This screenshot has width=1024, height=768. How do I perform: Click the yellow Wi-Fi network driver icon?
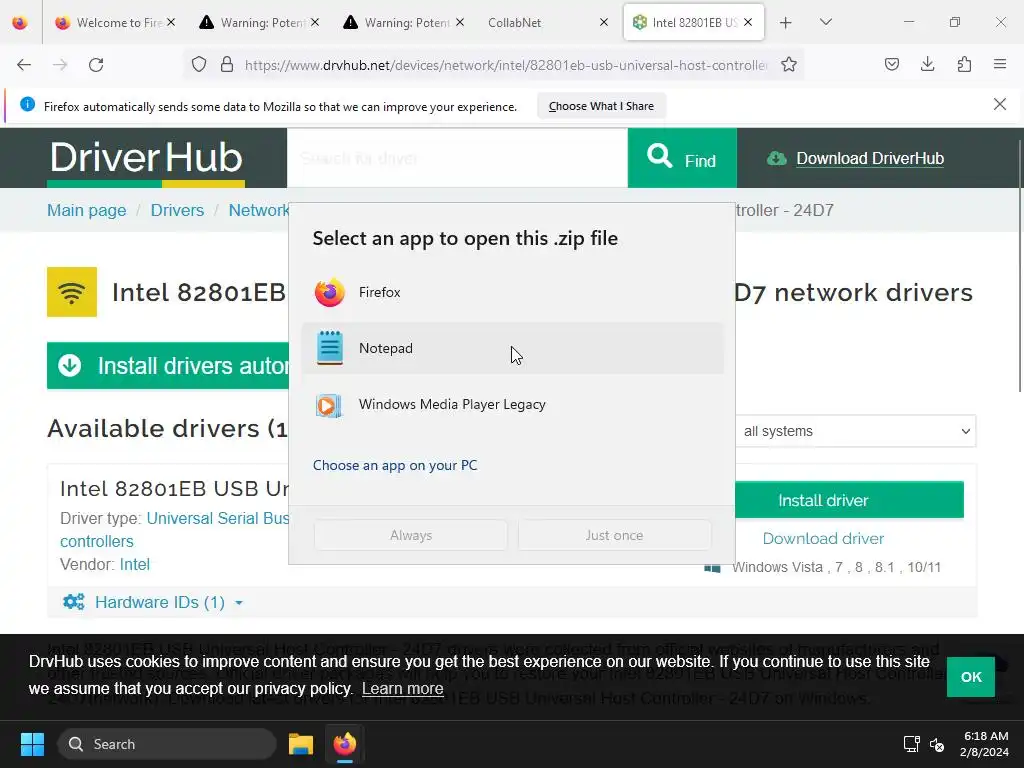pos(72,292)
